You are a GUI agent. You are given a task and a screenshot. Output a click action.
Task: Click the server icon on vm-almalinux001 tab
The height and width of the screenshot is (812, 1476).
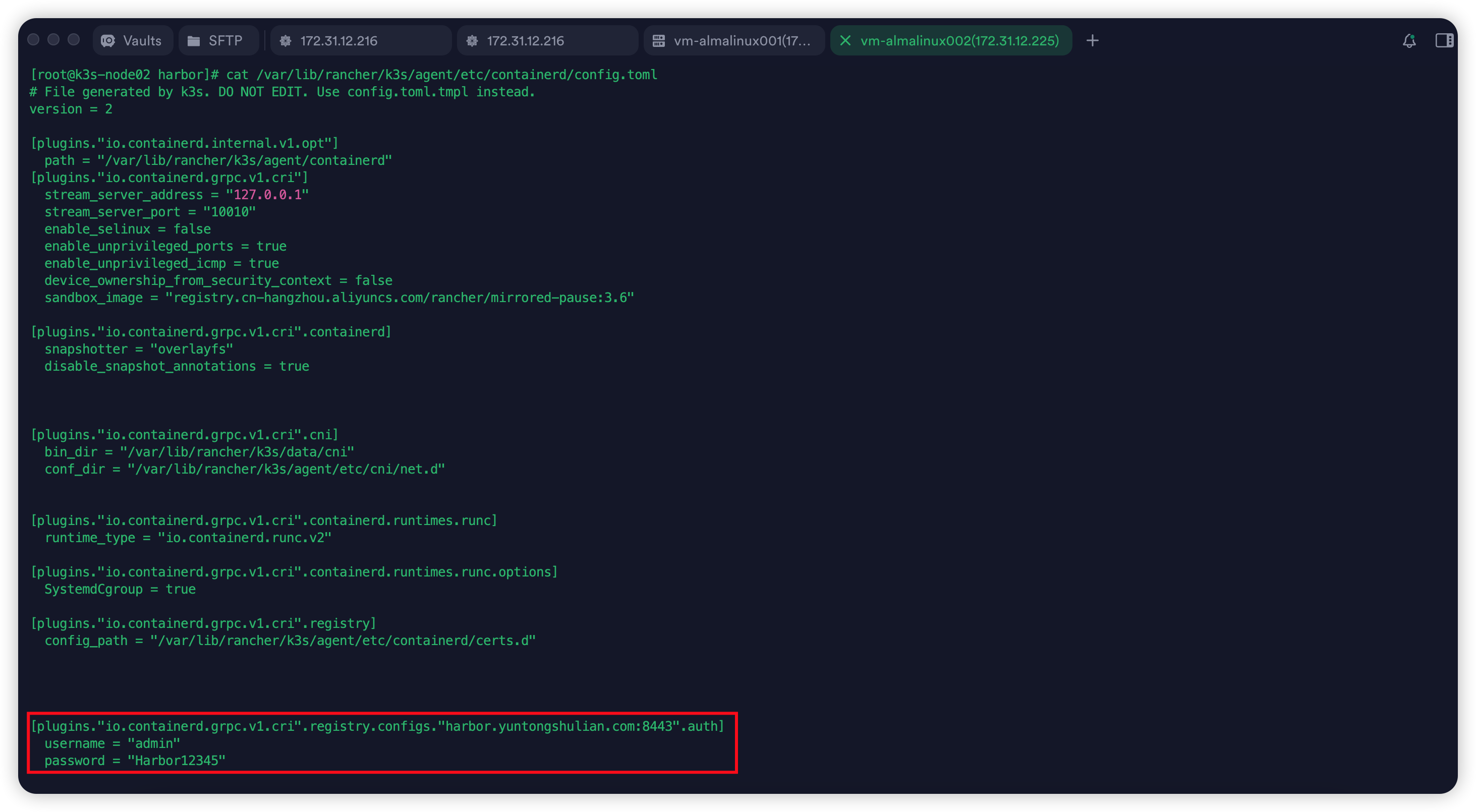[659, 41]
